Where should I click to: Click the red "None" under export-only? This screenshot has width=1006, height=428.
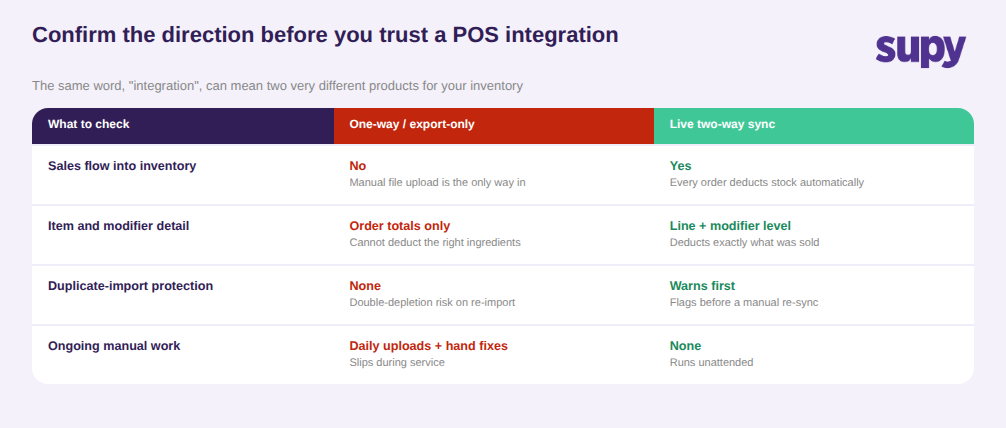365,286
